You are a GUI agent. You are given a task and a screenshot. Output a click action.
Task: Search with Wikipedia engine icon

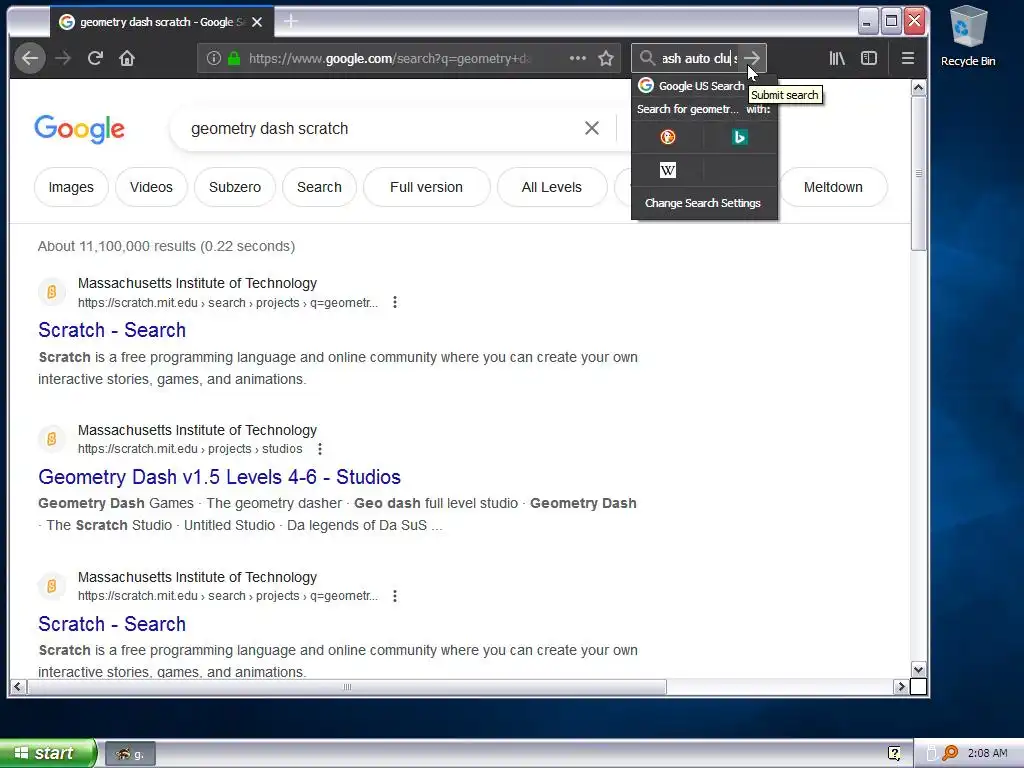[x=667, y=170]
